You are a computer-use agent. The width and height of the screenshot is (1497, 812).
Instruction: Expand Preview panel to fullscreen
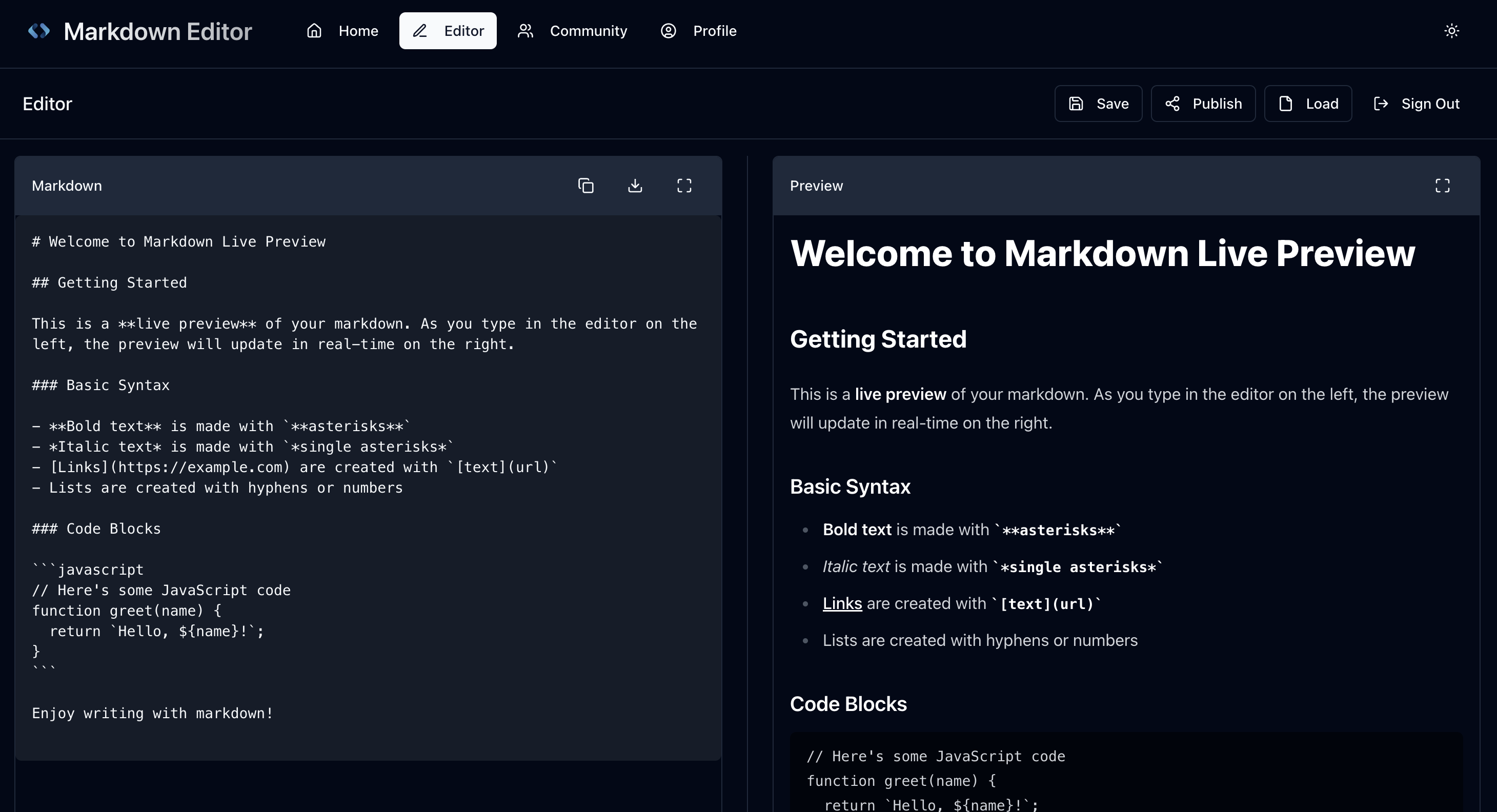(x=1442, y=186)
